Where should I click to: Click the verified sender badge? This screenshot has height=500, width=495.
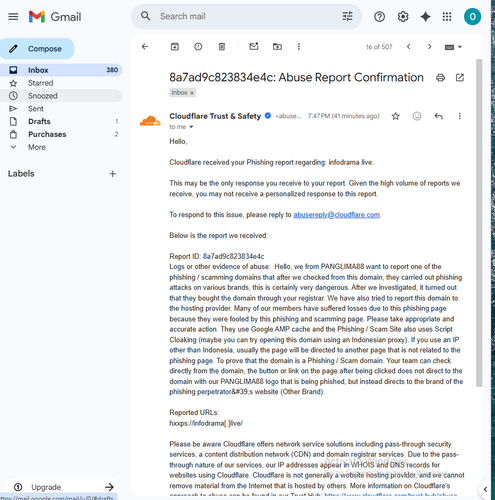pos(268,116)
